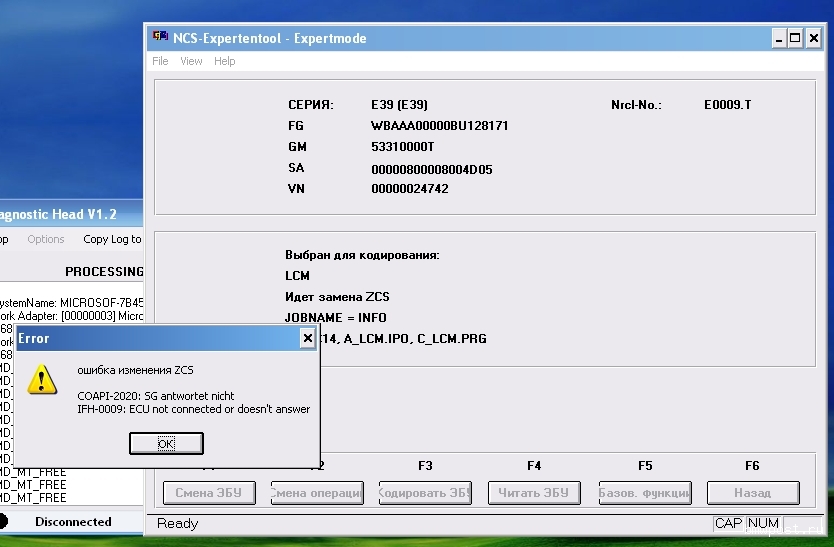Open the File menu

coord(160,61)
